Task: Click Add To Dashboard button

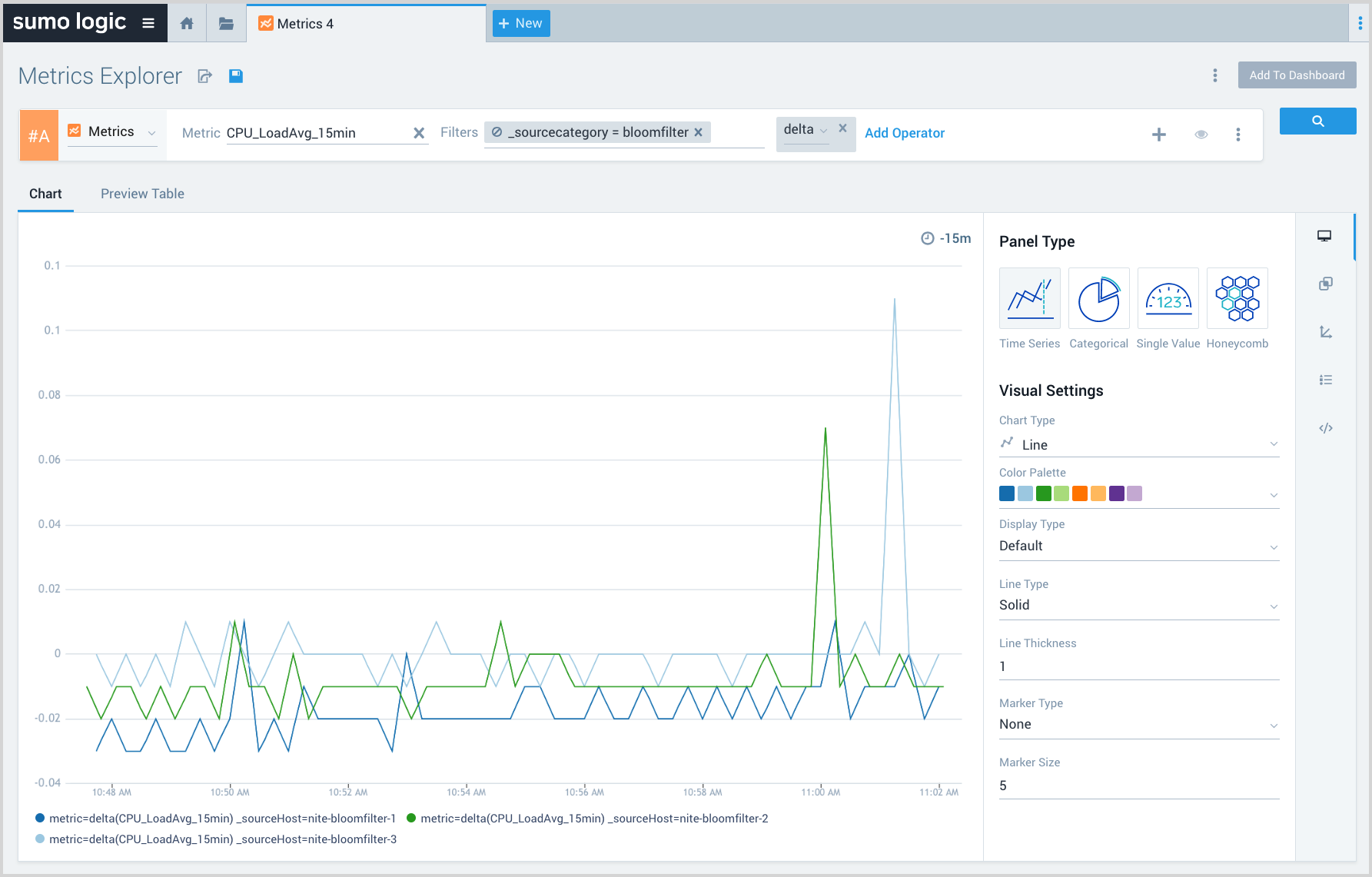Action: pyautogui.click(x=1297, y=75)
